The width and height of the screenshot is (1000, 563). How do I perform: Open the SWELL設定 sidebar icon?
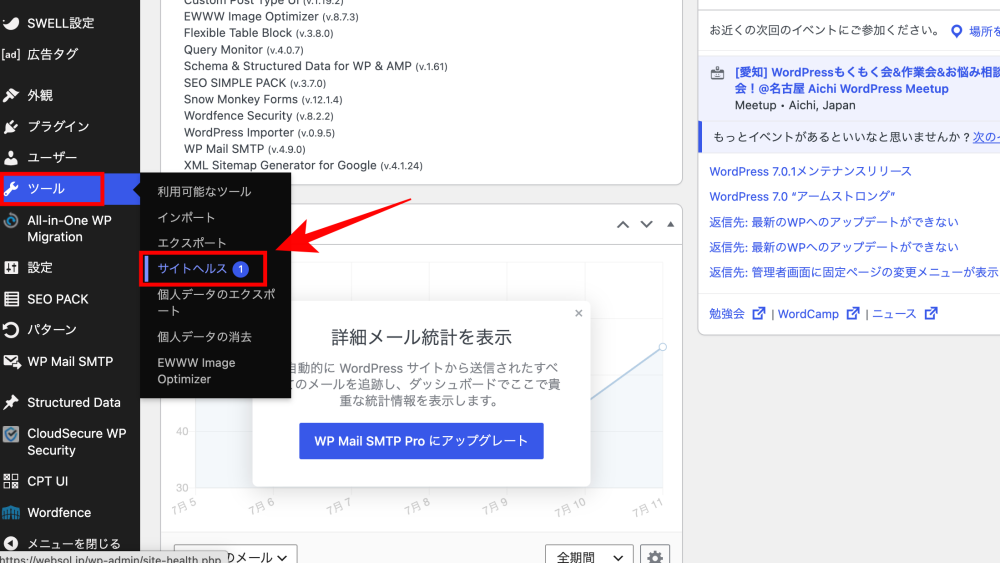click(x=11, y=23)
